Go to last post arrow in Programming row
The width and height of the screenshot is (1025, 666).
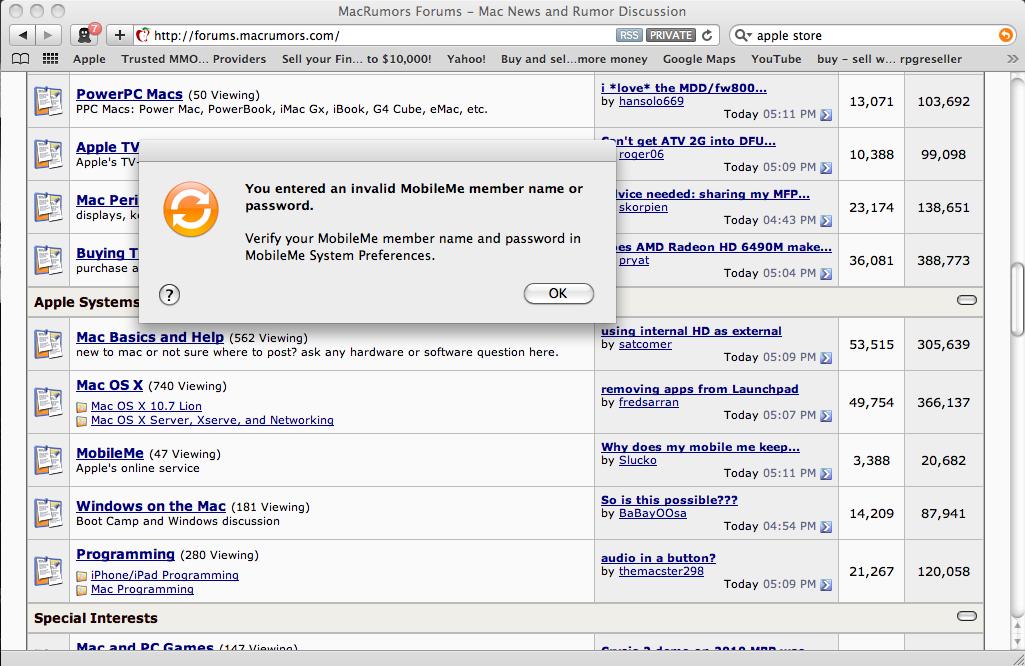tap(826, 586)
